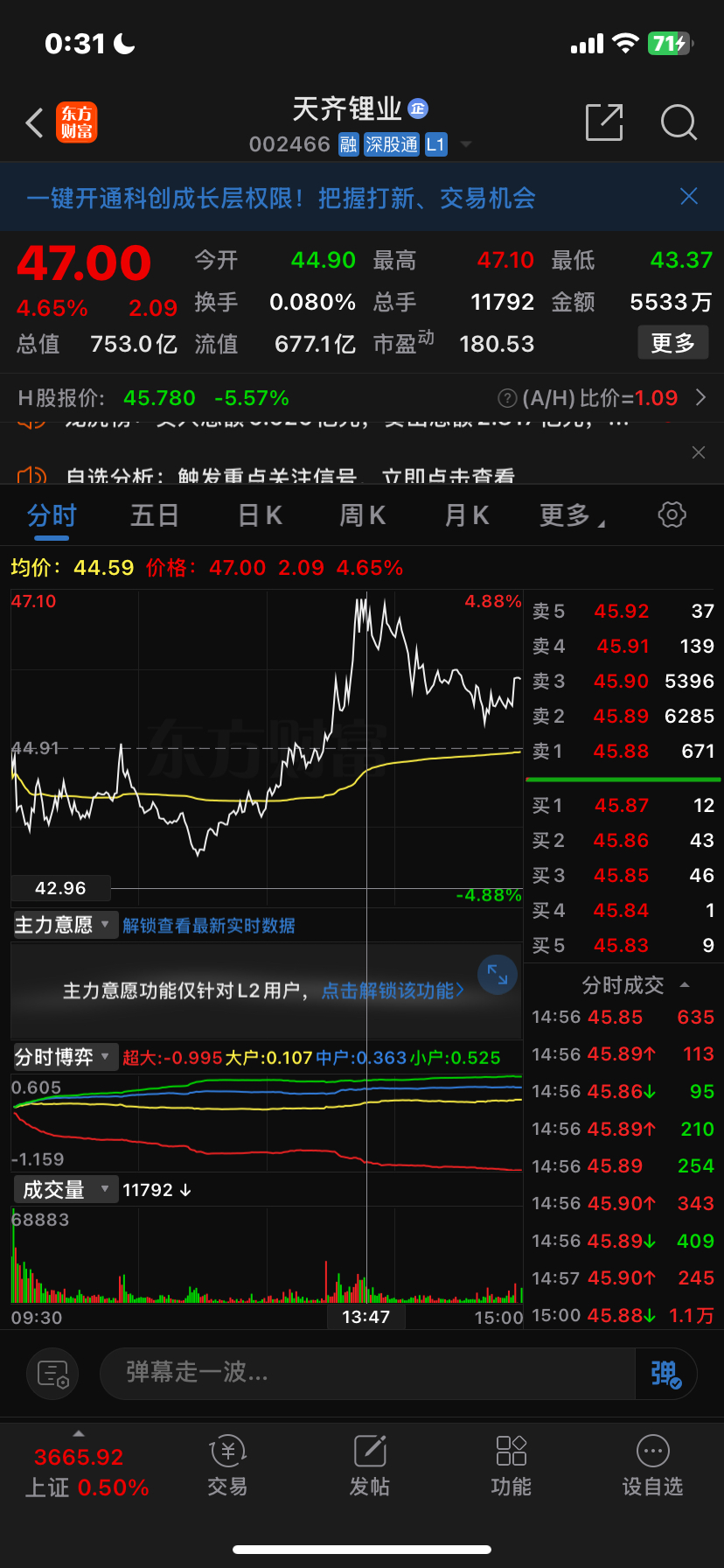
Task: Focus the 弹幕走一波 comment input field
Action: click(367, 1373)
